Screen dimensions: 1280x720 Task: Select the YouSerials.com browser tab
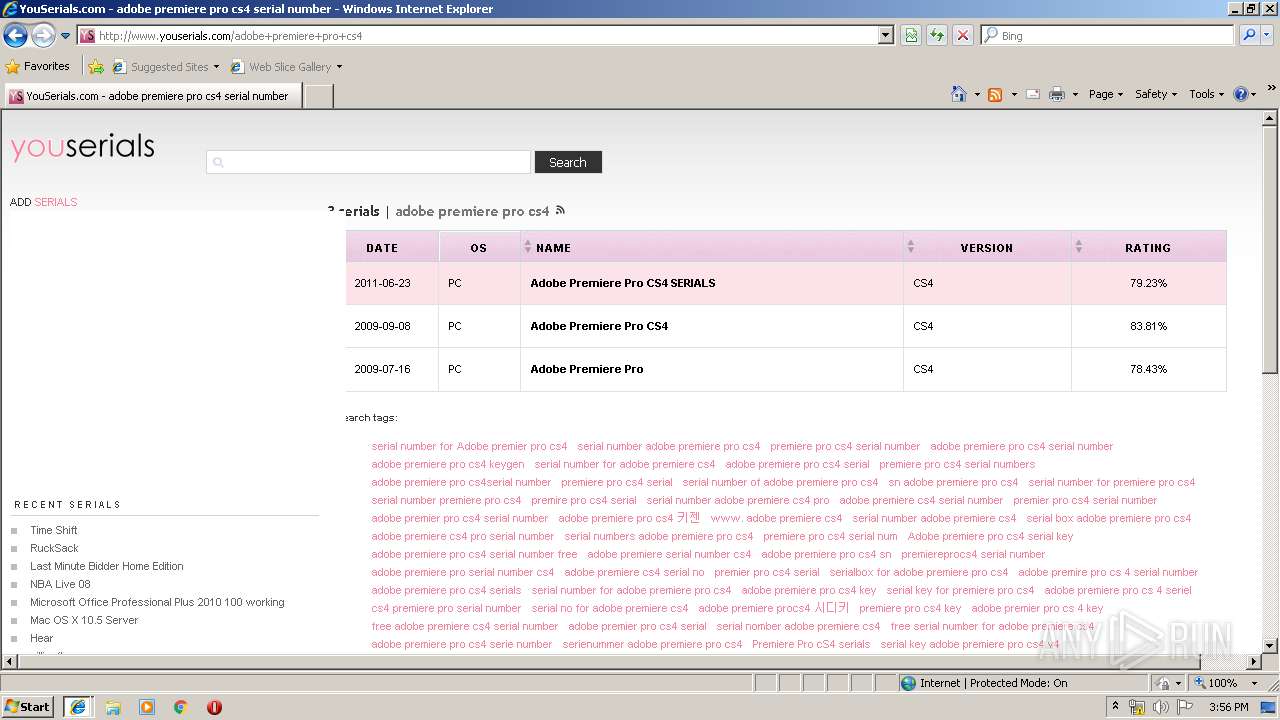[x=152, y=96]
